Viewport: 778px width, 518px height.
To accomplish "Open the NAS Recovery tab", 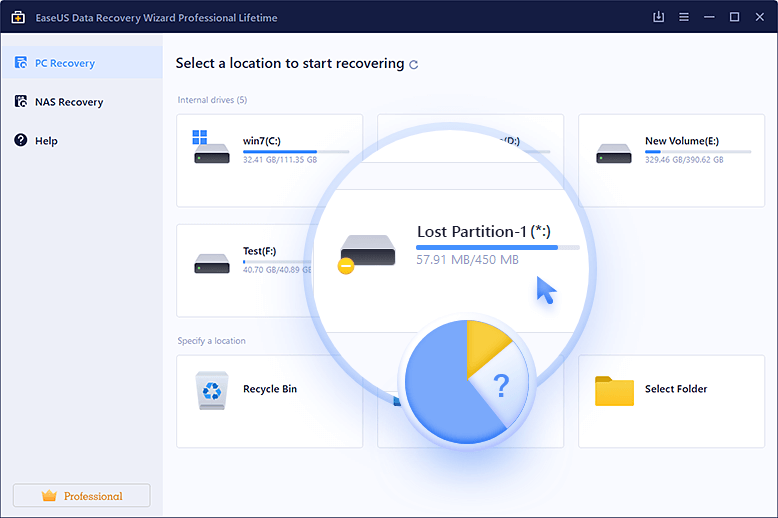I will [68, 102].
